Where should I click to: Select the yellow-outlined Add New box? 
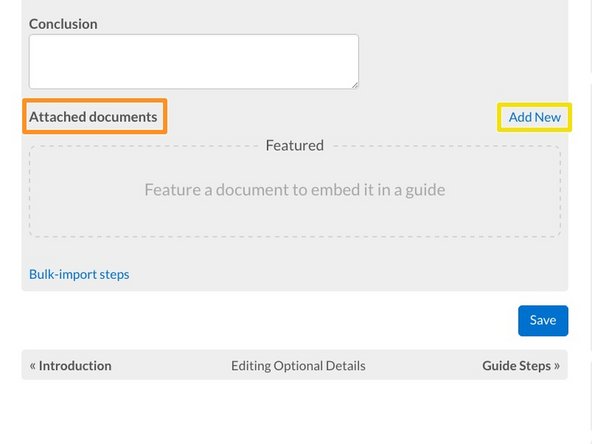point(534,117)
